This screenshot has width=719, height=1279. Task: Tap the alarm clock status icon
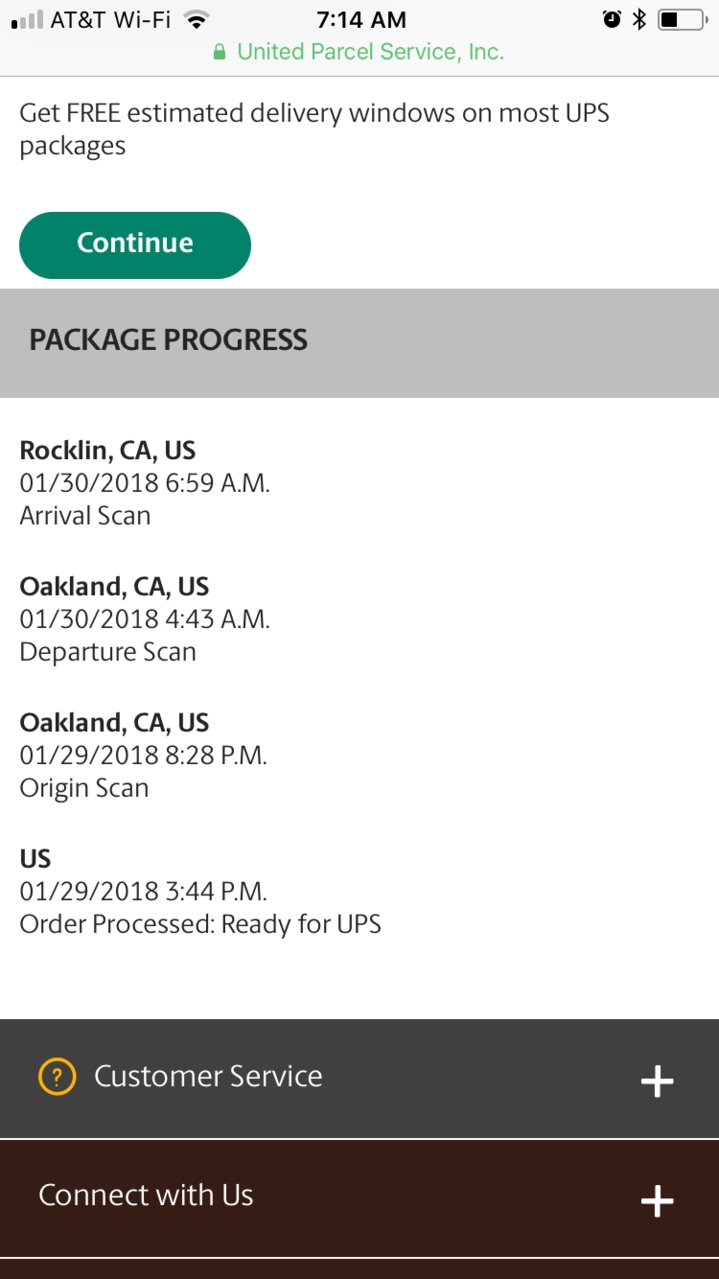(x=612, y=20)
